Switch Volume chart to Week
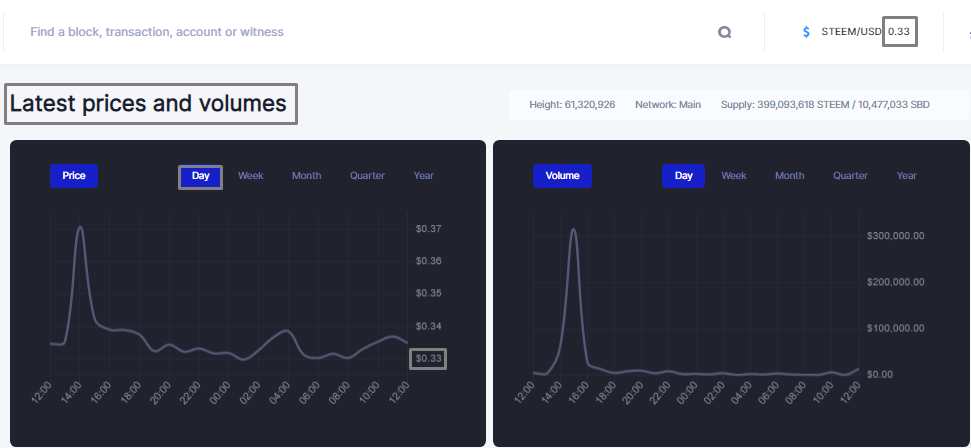This screenshot has width=971, height=448. [x=734, y=176]
